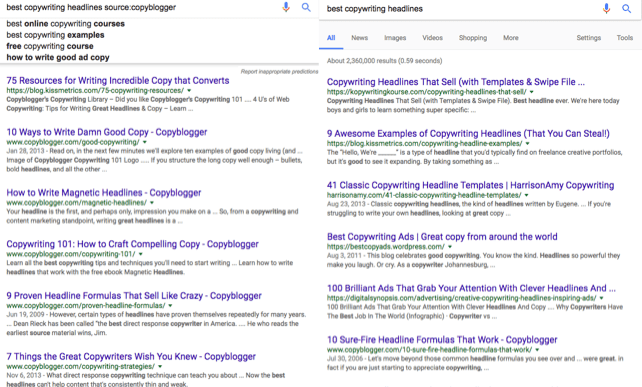Click the 'About 2,360,000 results' count text
This screenshot has height=387, width=642.
[x=384, y=61]
